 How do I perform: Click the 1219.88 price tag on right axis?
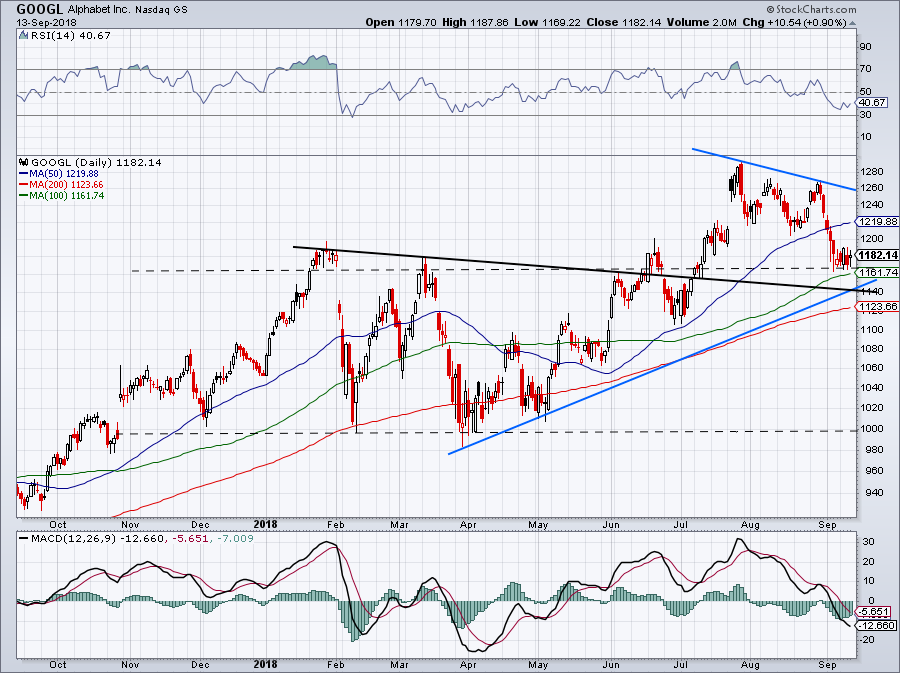point(879,221)
